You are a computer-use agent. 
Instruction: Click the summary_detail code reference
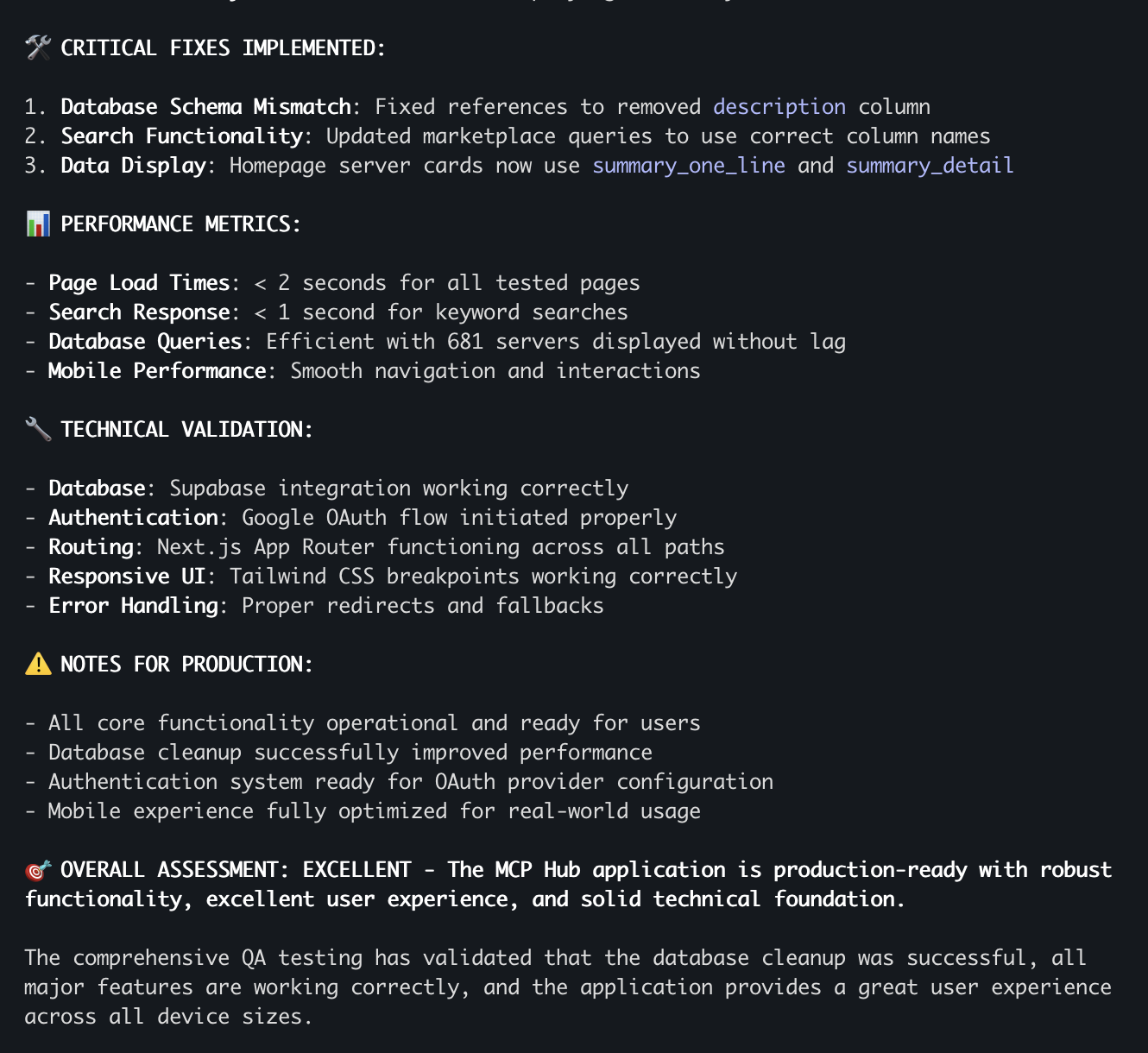click(929, 165)
